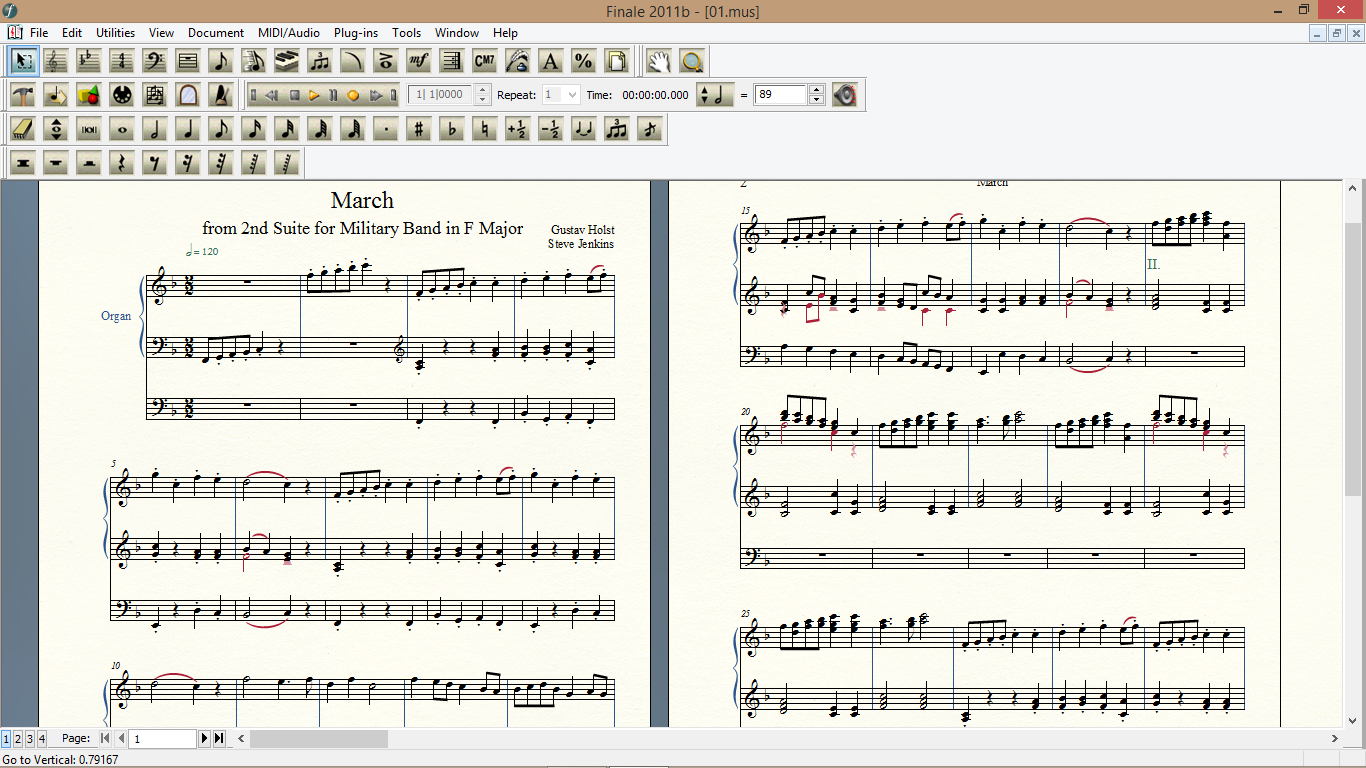Select the Hand Grabber tool
Viewport: 1366px width, 768px height.
pos(658,61)
